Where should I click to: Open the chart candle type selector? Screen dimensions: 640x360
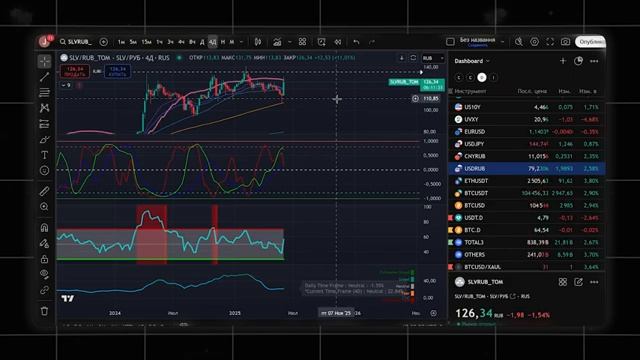tap(258, 42)
